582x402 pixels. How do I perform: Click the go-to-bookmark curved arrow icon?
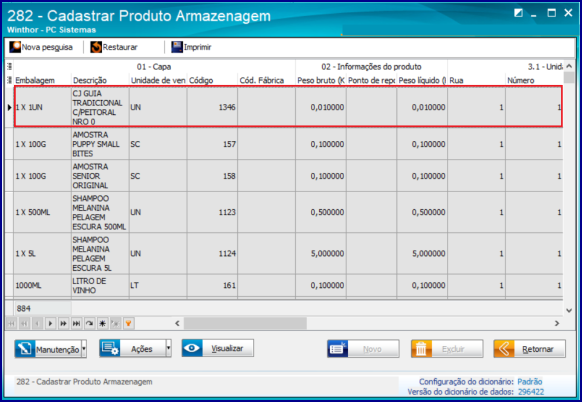(x=89, y=324)
